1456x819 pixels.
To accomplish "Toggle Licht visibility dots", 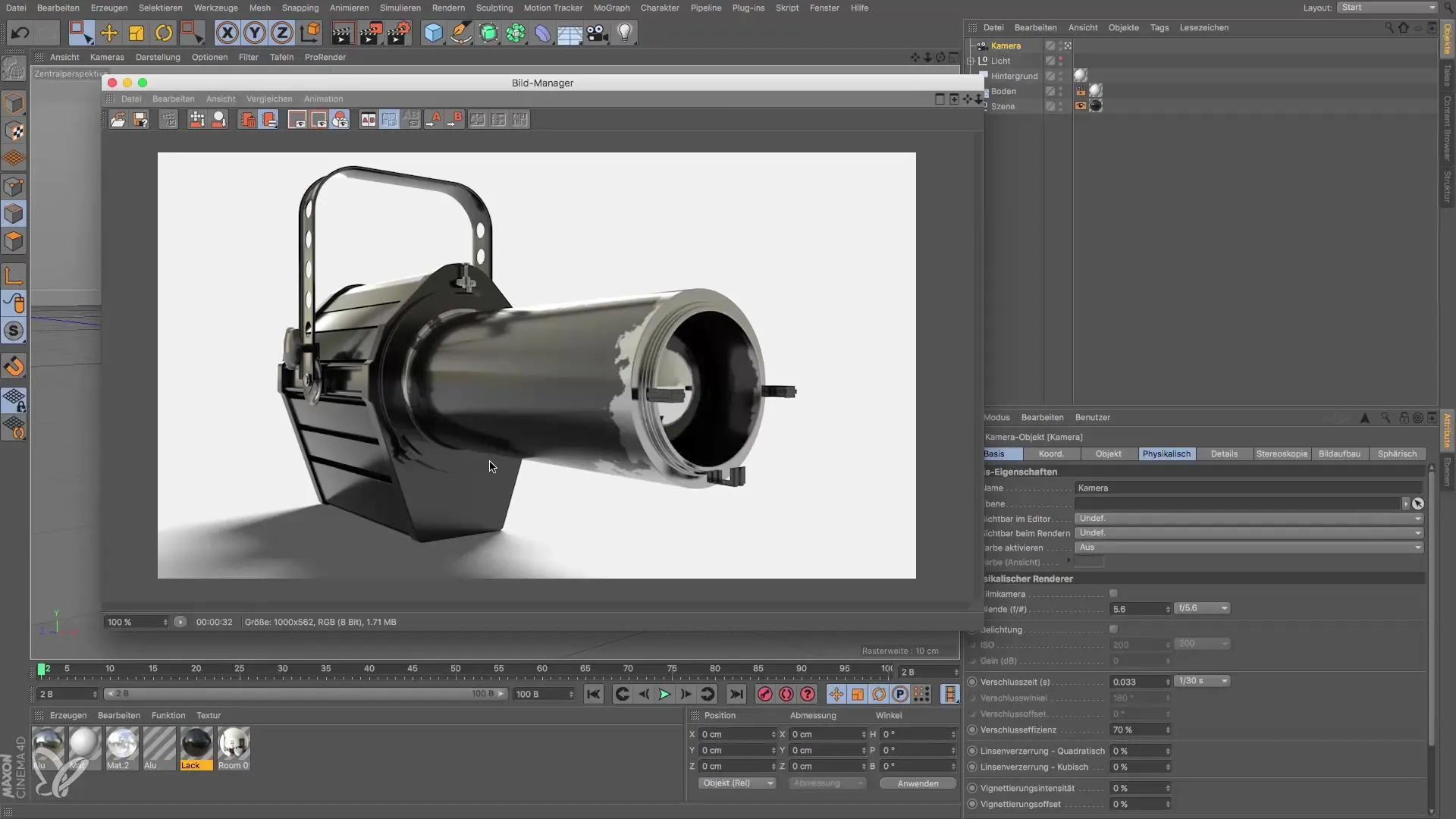I will tap(1061, 61).
